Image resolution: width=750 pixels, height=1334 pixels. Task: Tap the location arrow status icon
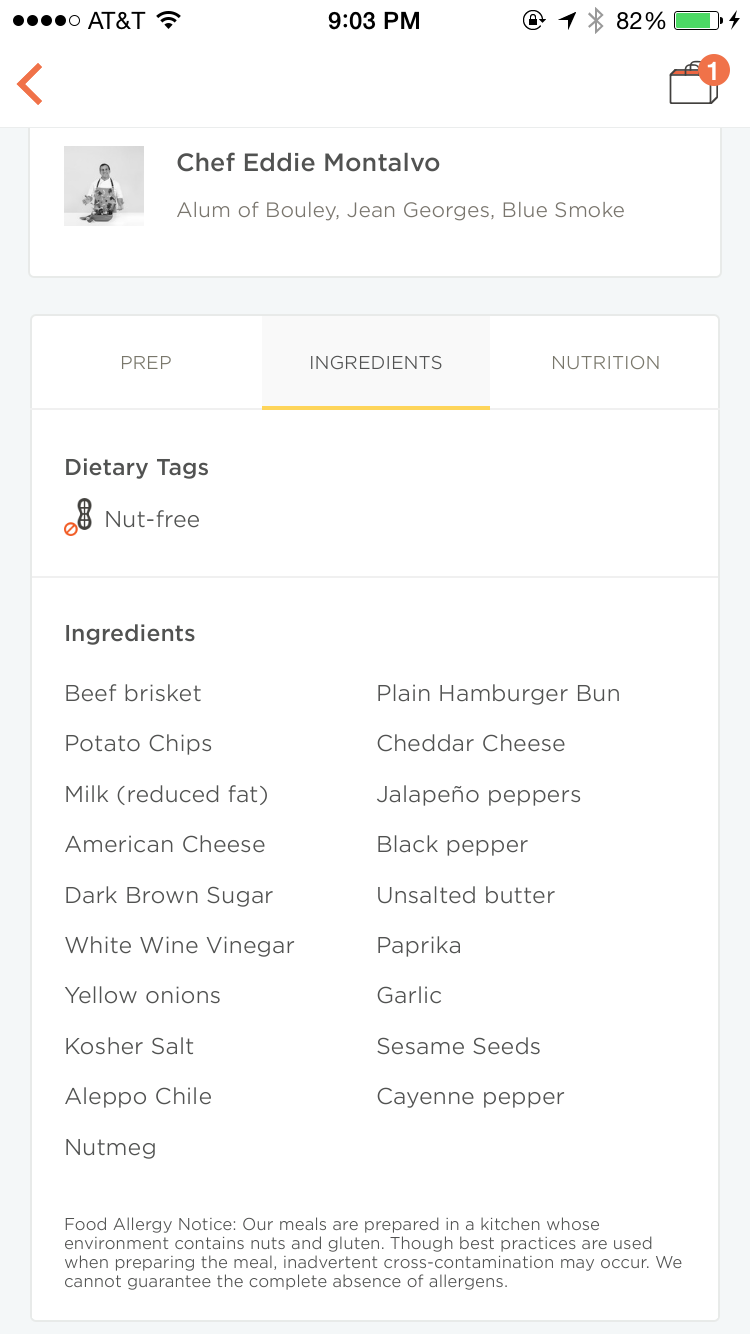(x=567, y=20)
